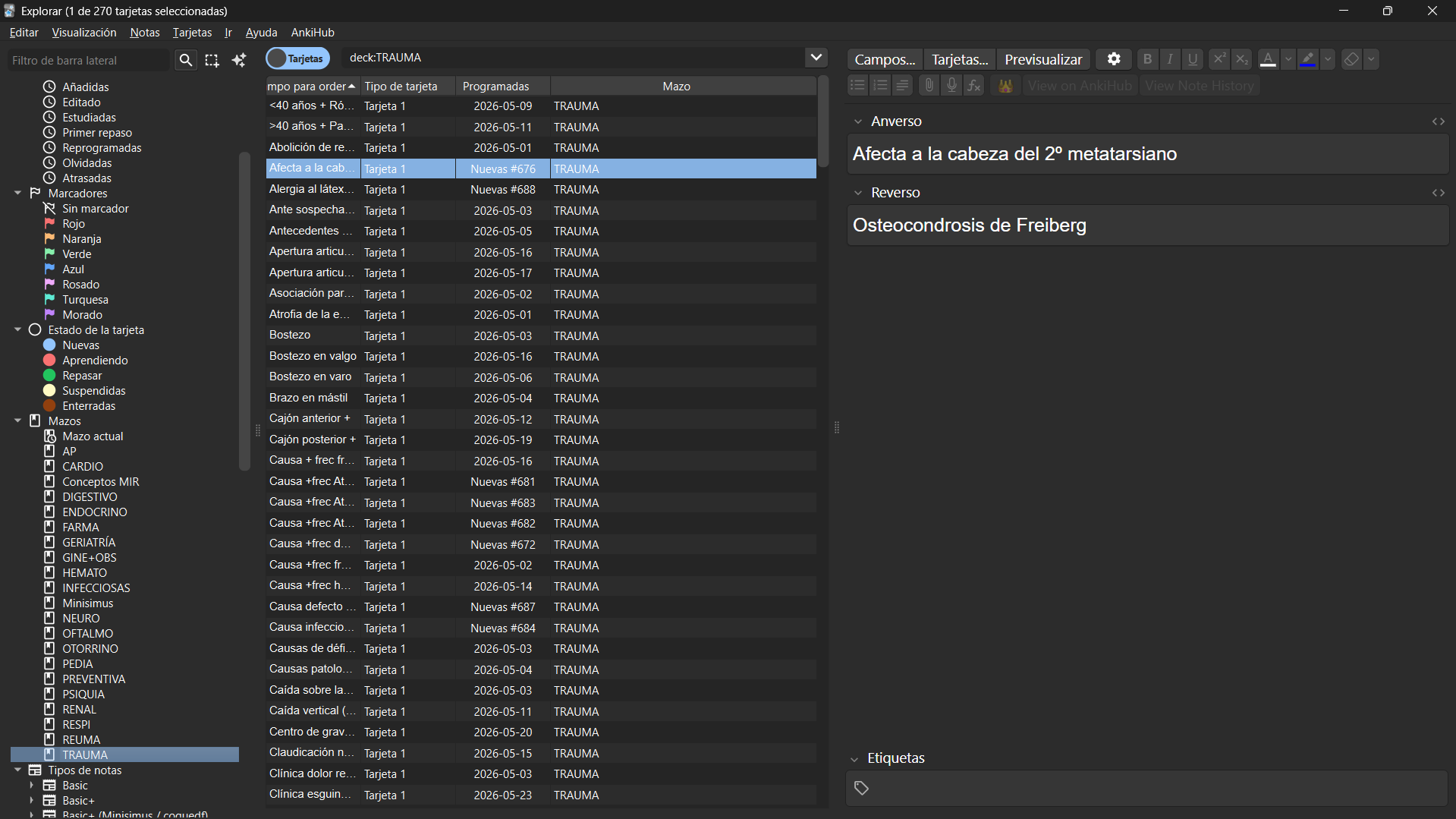This screenshot has height=819, width=1456.
Task: Click the record audio microphone icon
Action: (951, 86)
